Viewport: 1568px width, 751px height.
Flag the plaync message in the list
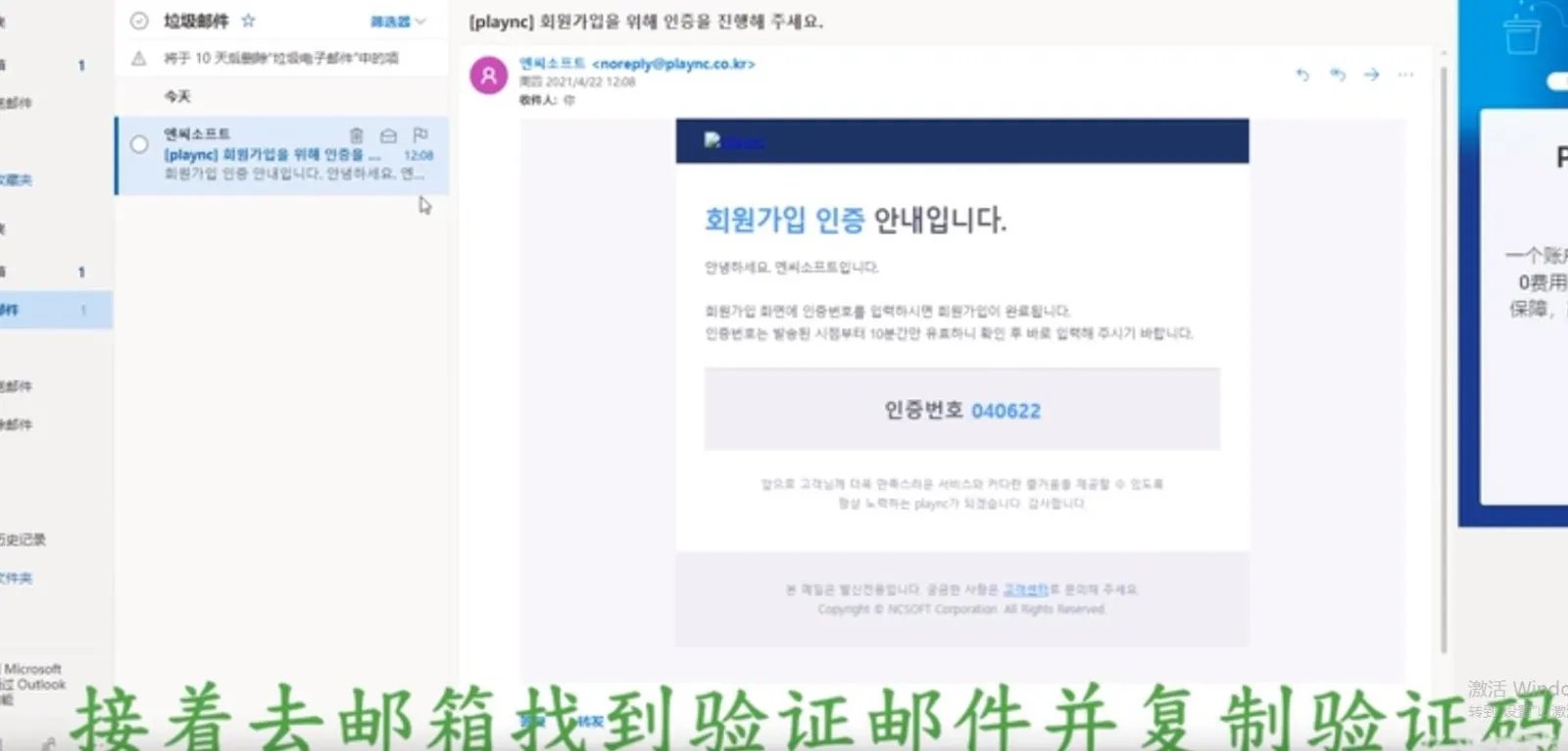(420, 135)
